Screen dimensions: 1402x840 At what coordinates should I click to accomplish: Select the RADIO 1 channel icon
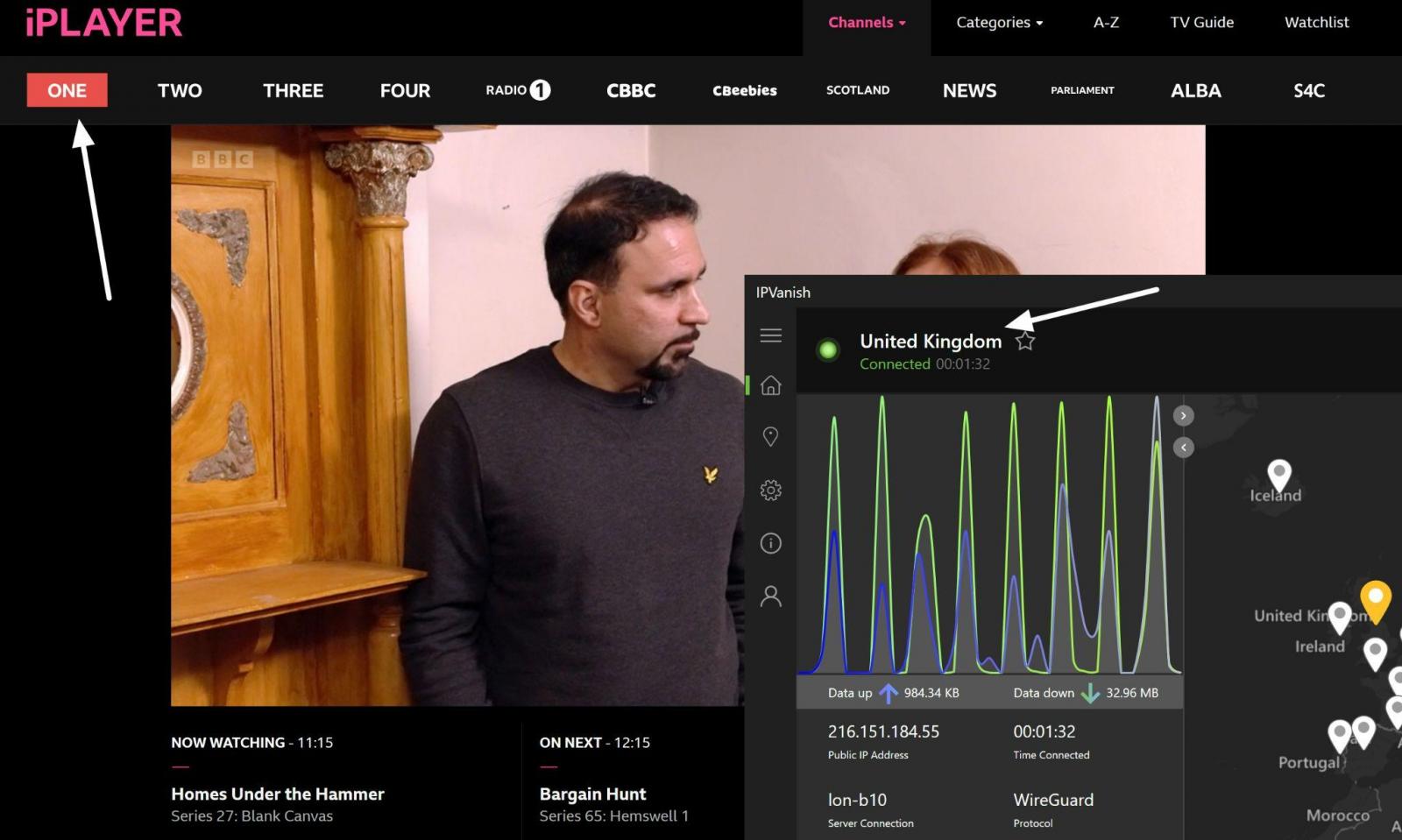[x=516, y=90]
